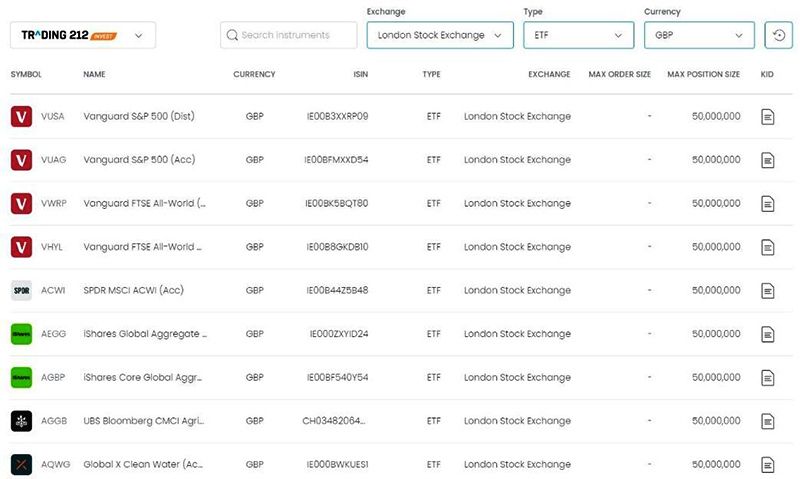Click the name iShares Core Global Aggr…
The height and width of the screenshot is (479, 800).
[143, 377]
